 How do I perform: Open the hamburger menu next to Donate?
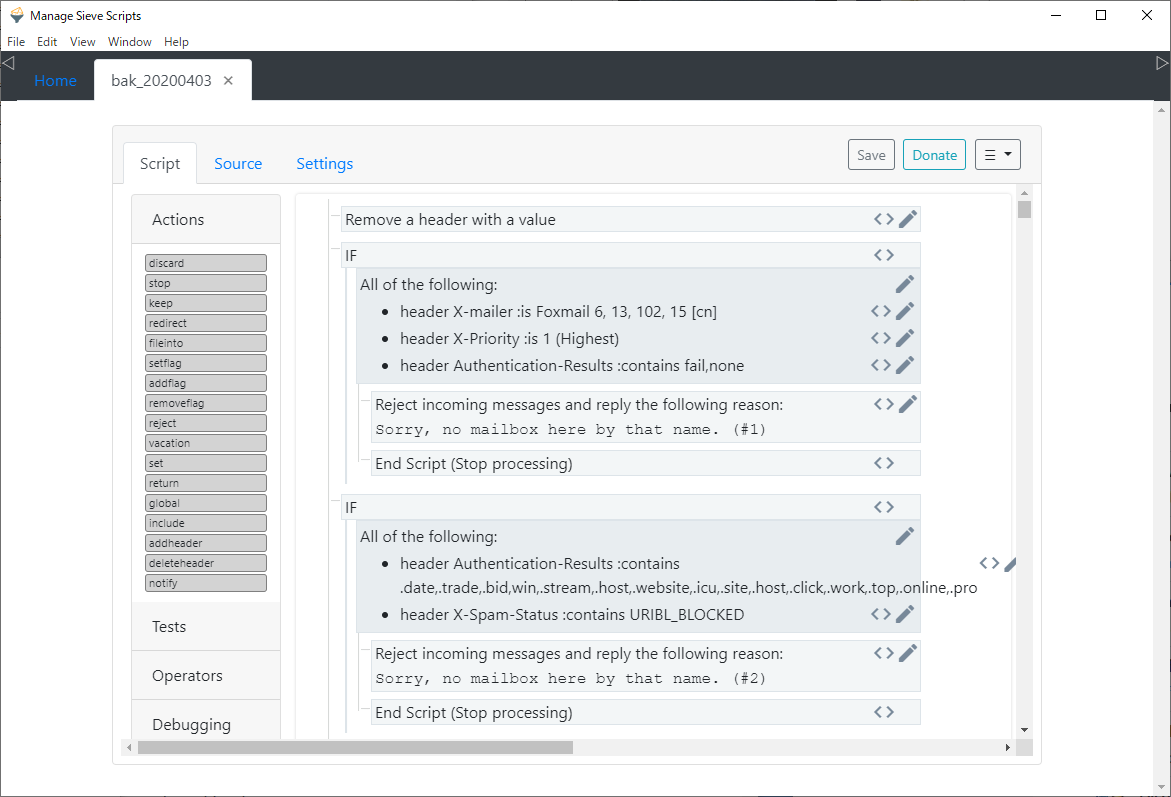coord(997,154)
